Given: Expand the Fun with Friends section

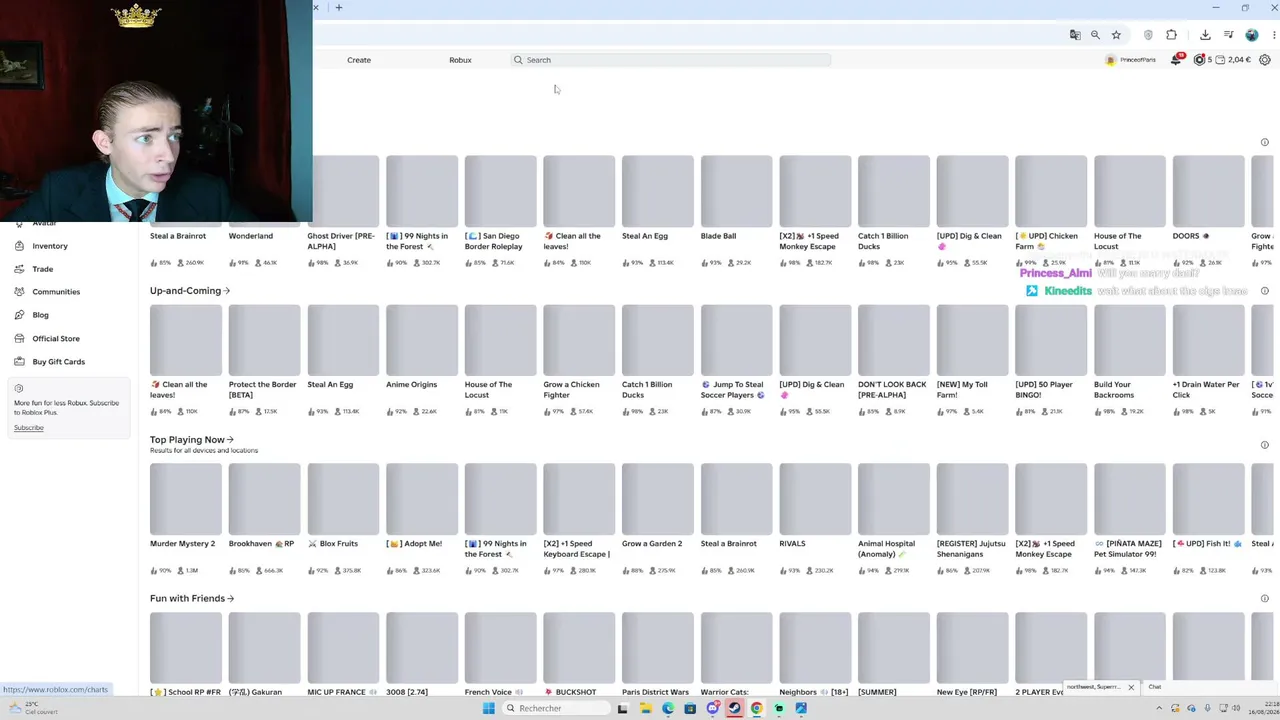Looking at the screenshot, I should 192,599.
